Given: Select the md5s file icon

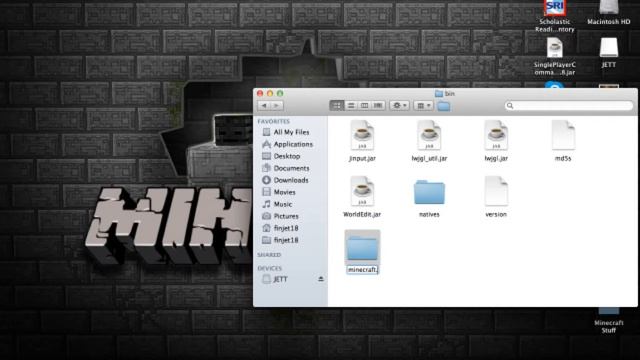Looking at the screenshot, I should tap(563, 135).
